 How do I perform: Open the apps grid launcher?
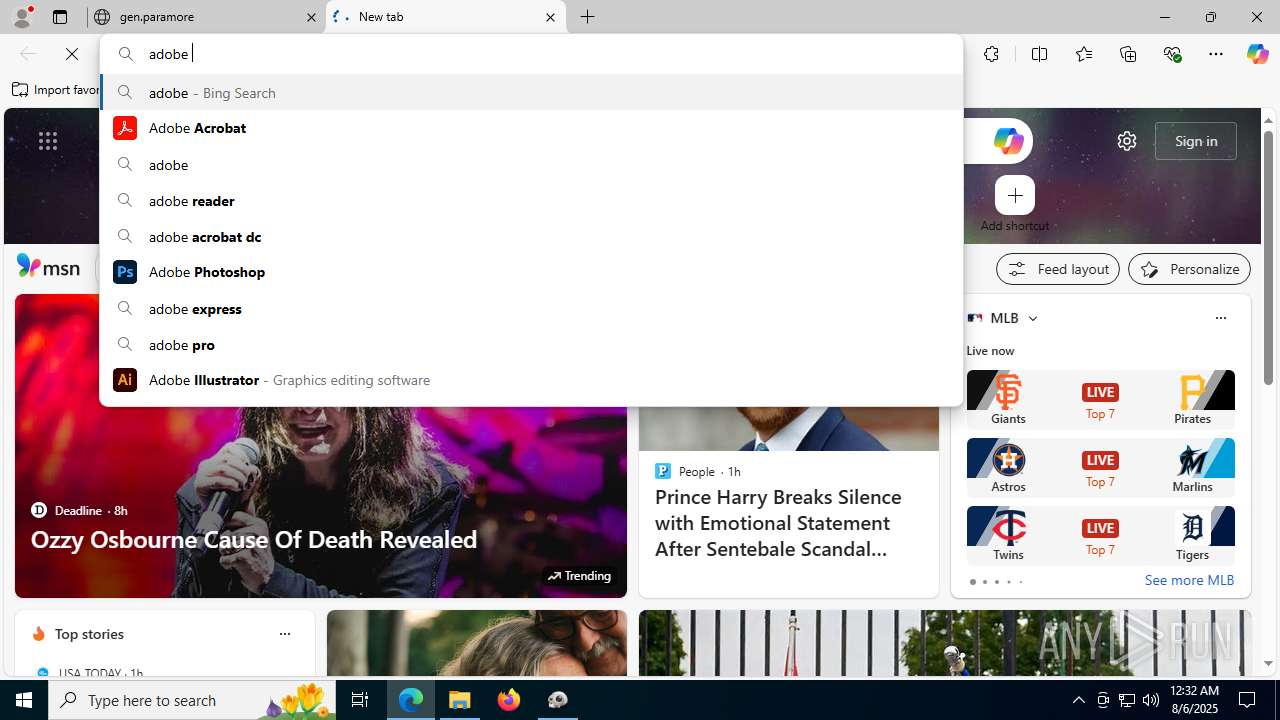[48, 141]
